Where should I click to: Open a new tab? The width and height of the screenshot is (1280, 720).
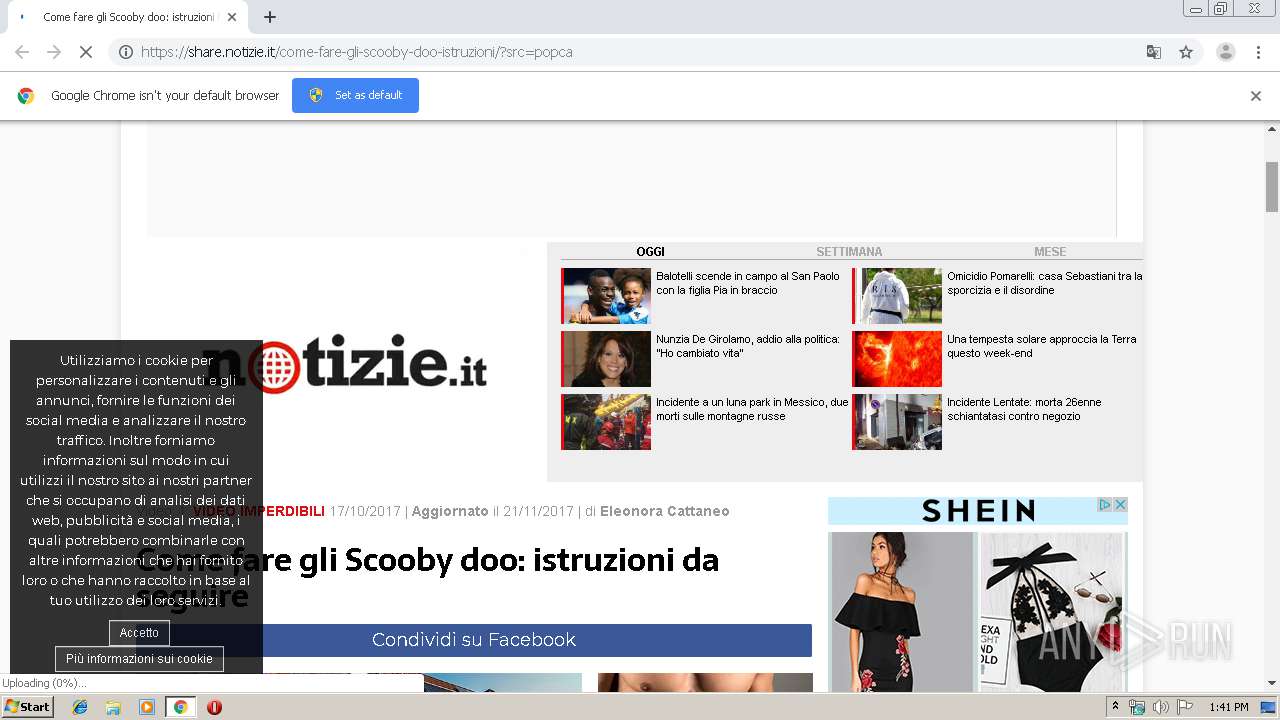point(270,17)
